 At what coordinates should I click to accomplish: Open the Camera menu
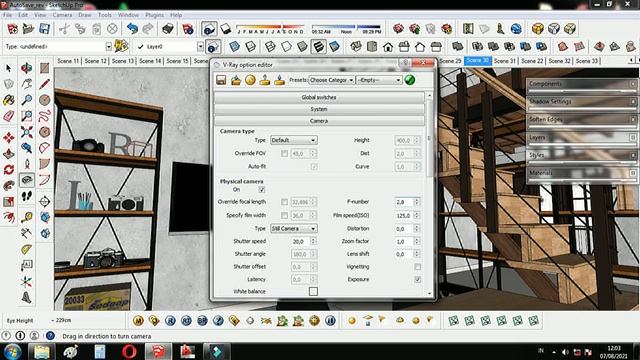point(62,15)
